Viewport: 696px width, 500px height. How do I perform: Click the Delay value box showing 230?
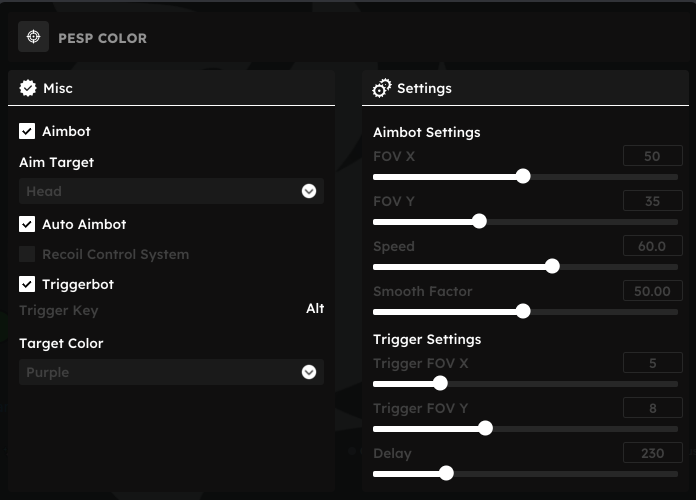(x=652, y=453)
